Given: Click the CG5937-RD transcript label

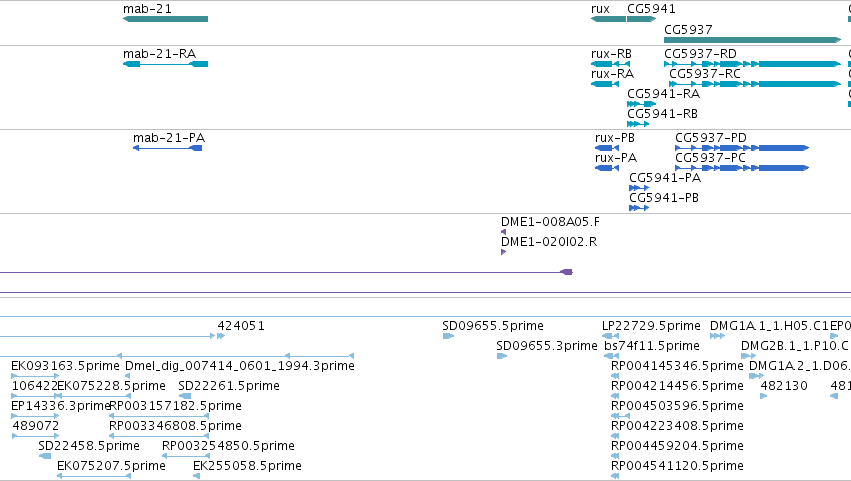Looking at the screenshot, I should [x=700, y=54].
